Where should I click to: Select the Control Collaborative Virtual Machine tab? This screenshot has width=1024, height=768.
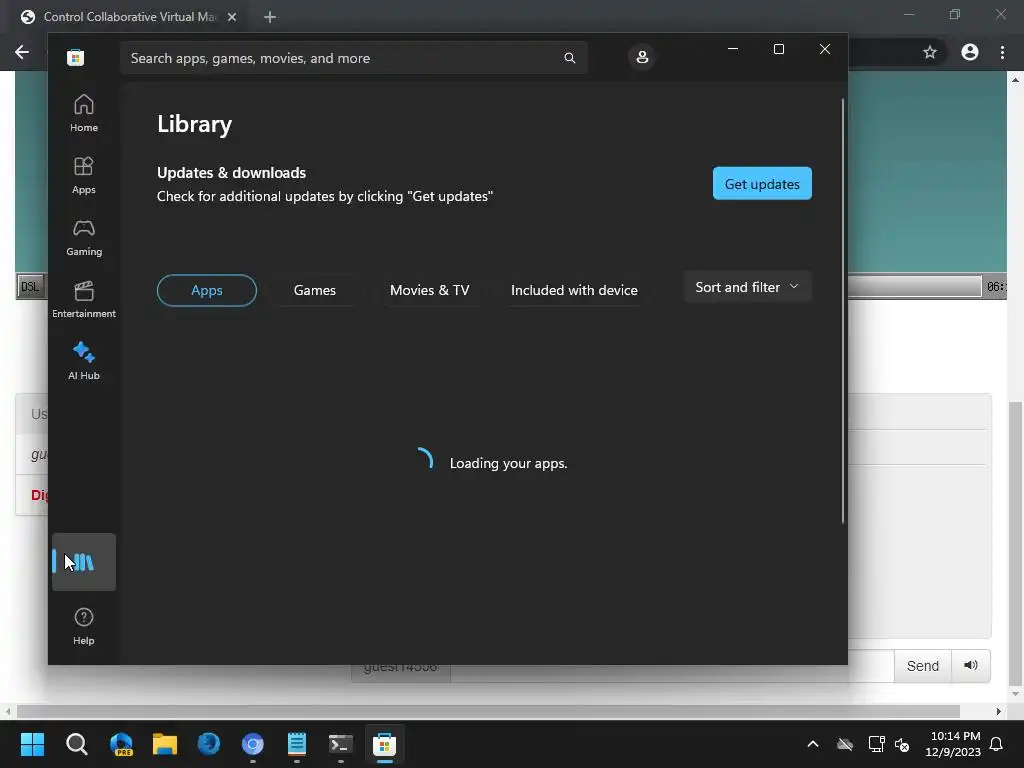[129, 17]
